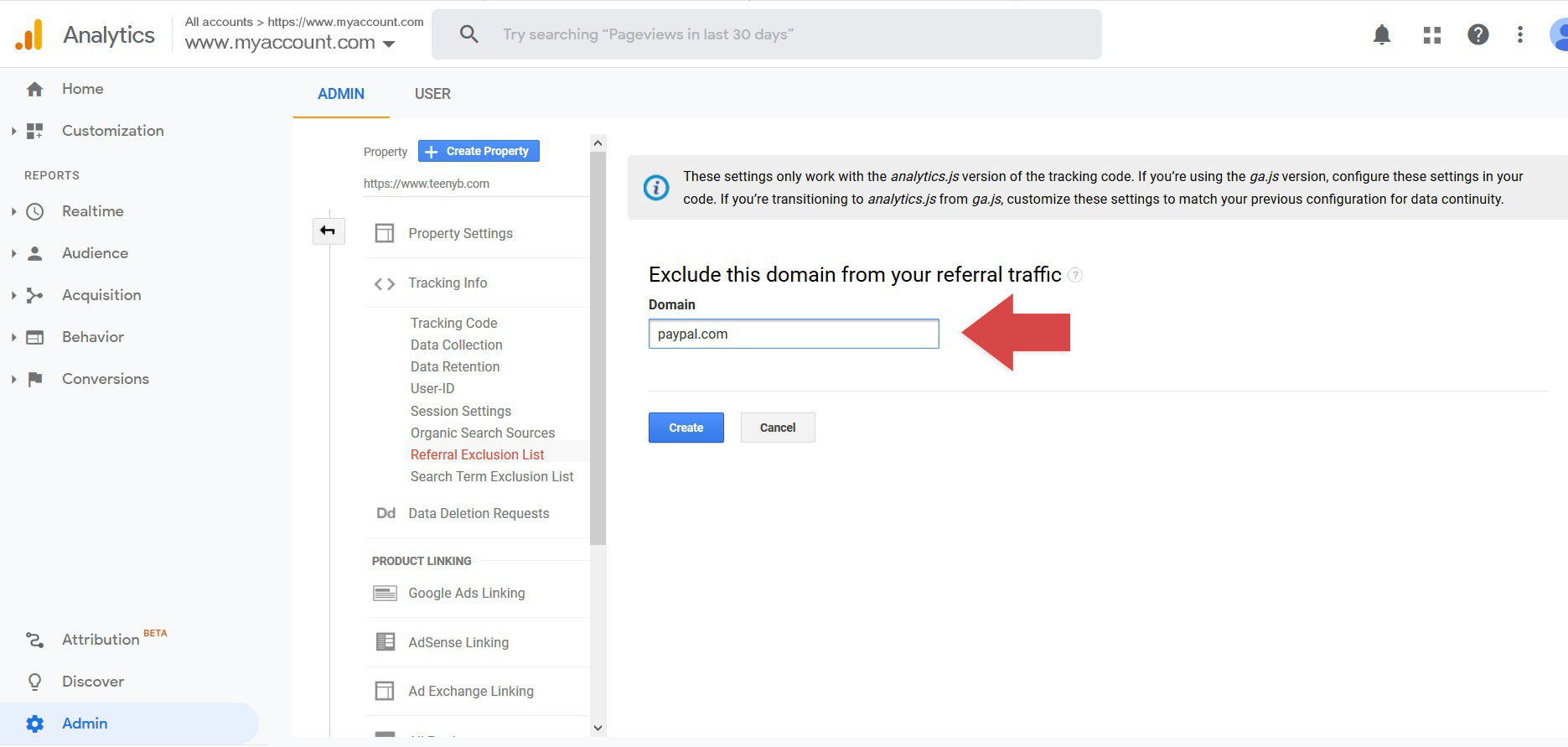Click the Create button
The height and width of the screenshot is (747, 1568).
(686, 428)
